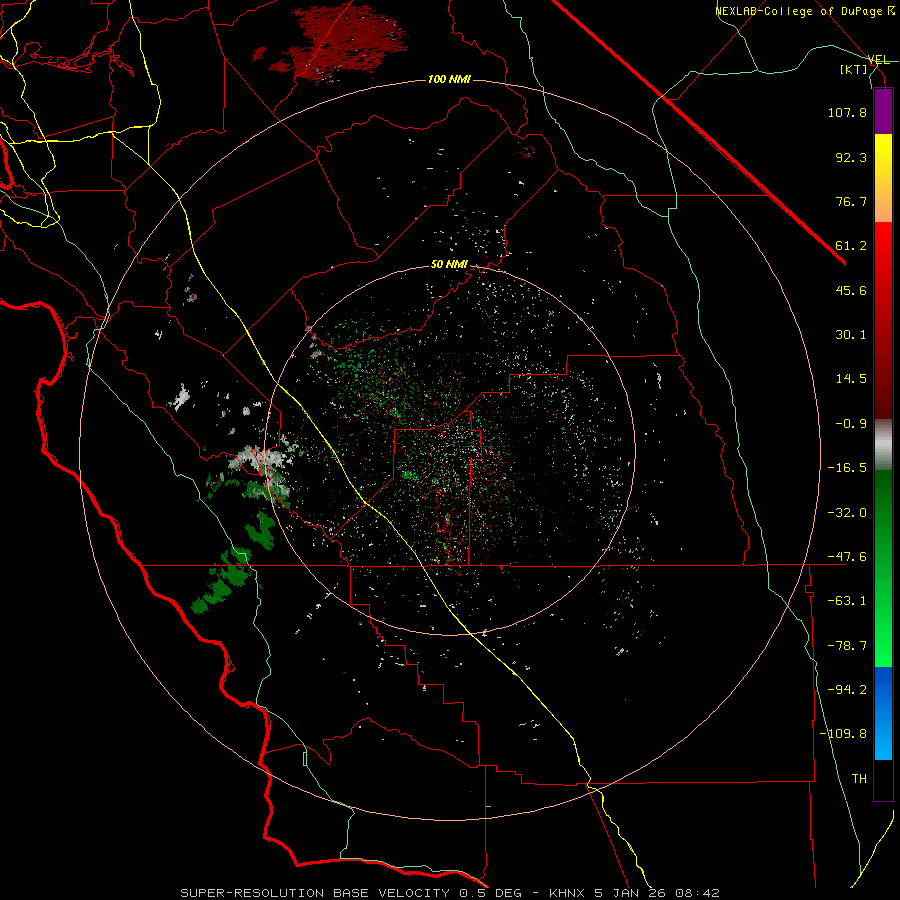
Task: Select the -109.8 scale value
Action: 843,734
